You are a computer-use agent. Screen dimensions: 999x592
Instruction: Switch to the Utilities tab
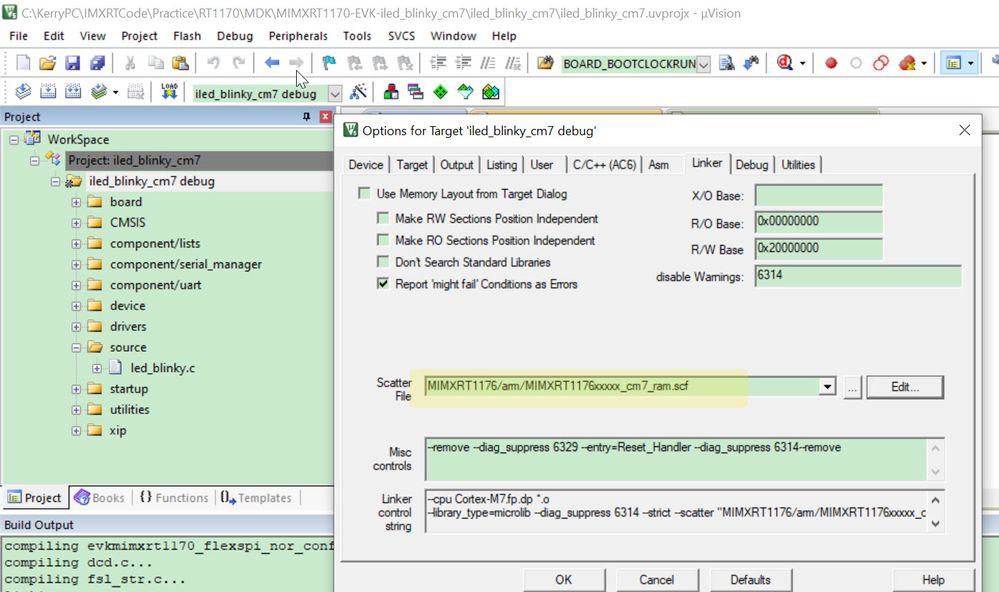798,164
